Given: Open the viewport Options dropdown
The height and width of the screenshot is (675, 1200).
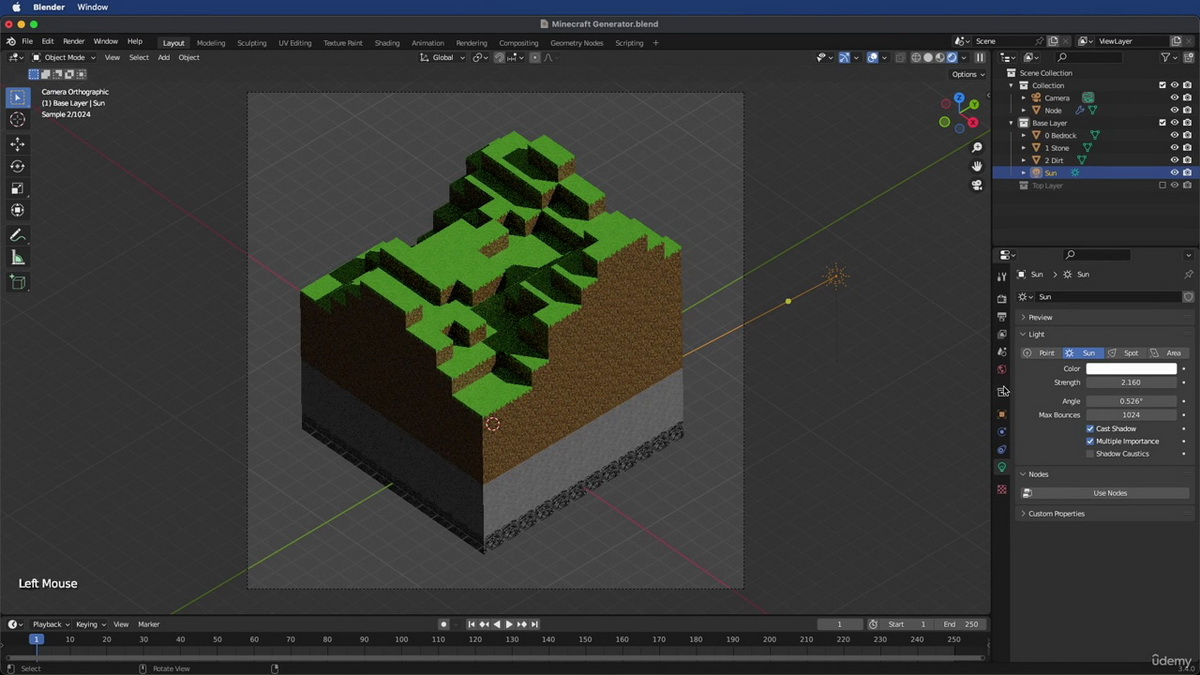Looking at the screenshot, I should (968, 74).
